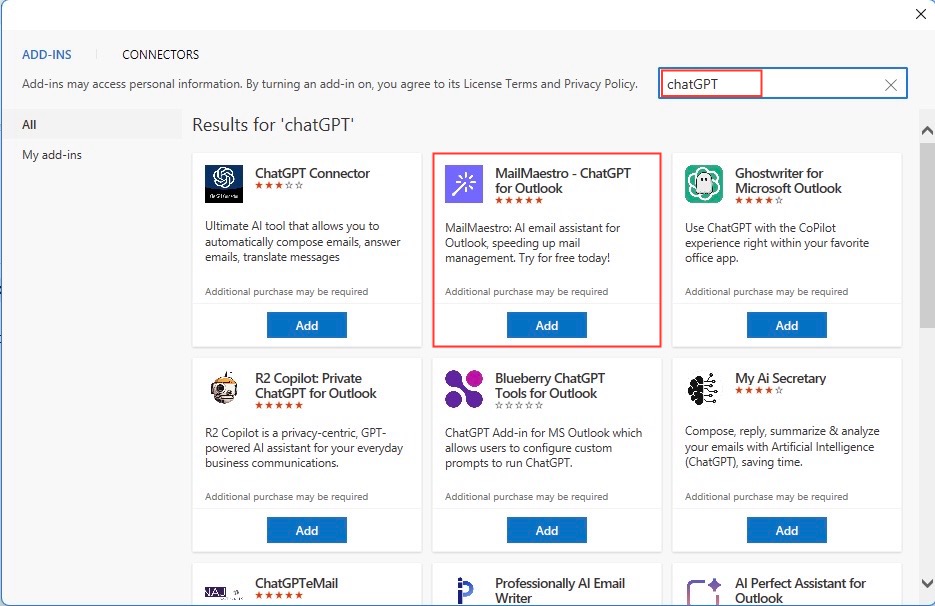Add the My Ai Secretary add-in
This screenshot has width=935, height=606.
pos(787,530)
